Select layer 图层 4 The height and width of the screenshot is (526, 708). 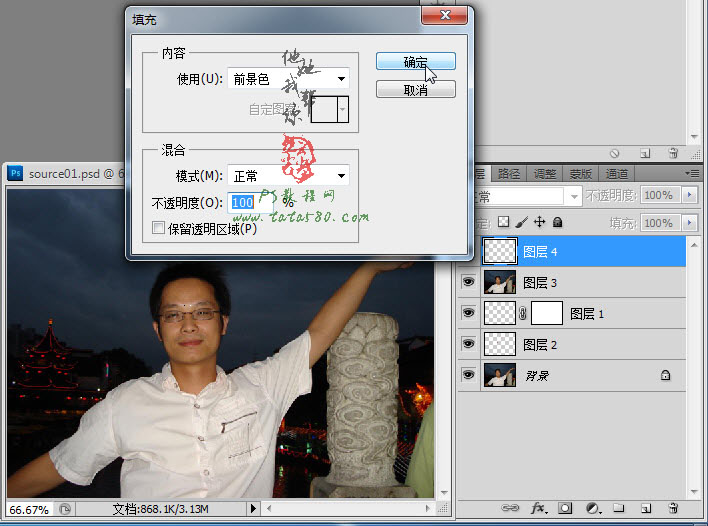point(582,251)
